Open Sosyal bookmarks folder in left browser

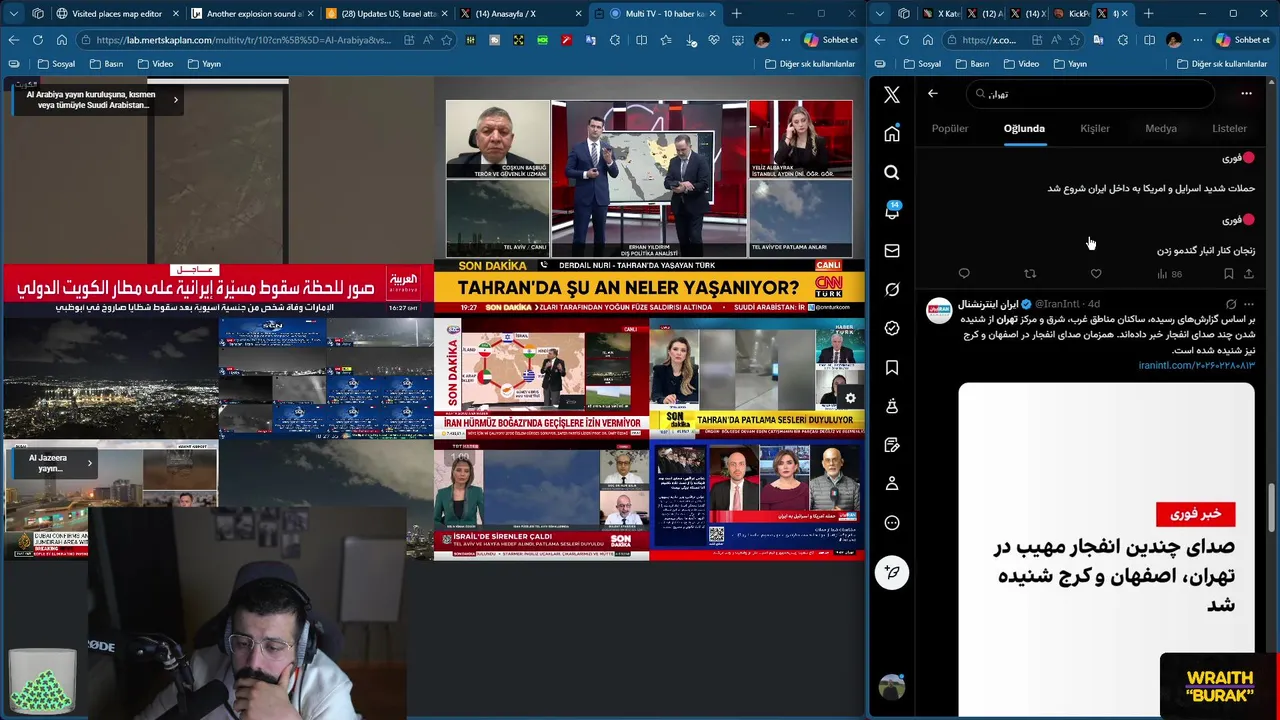click(56, 64)
